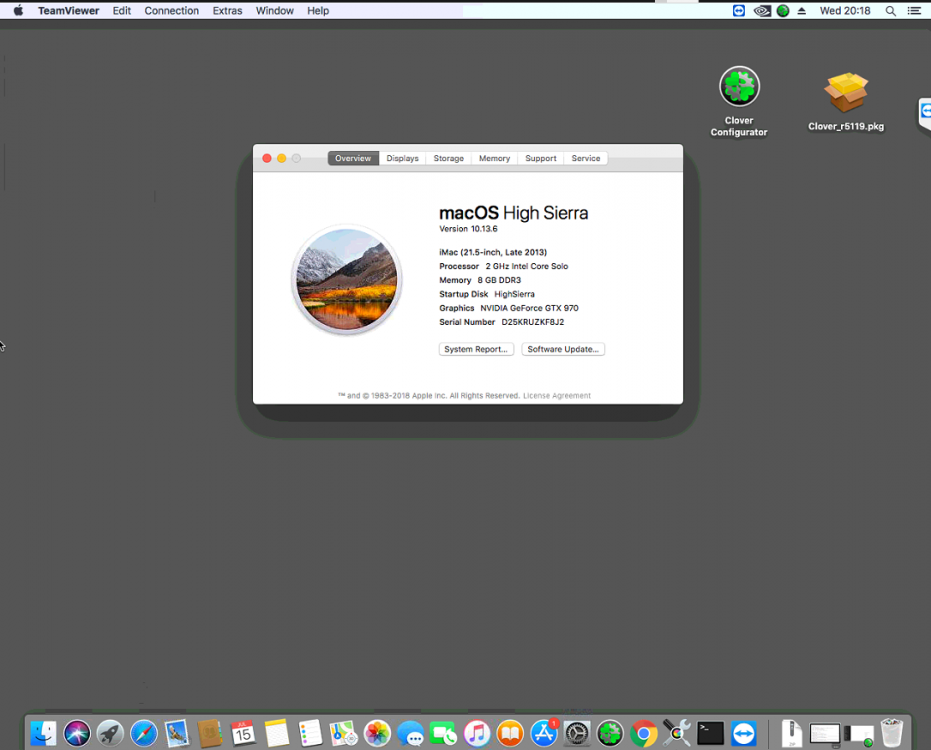931x750 pixels.
Task: Click NVIDIA driver menu bar icon
Action: 762,11
